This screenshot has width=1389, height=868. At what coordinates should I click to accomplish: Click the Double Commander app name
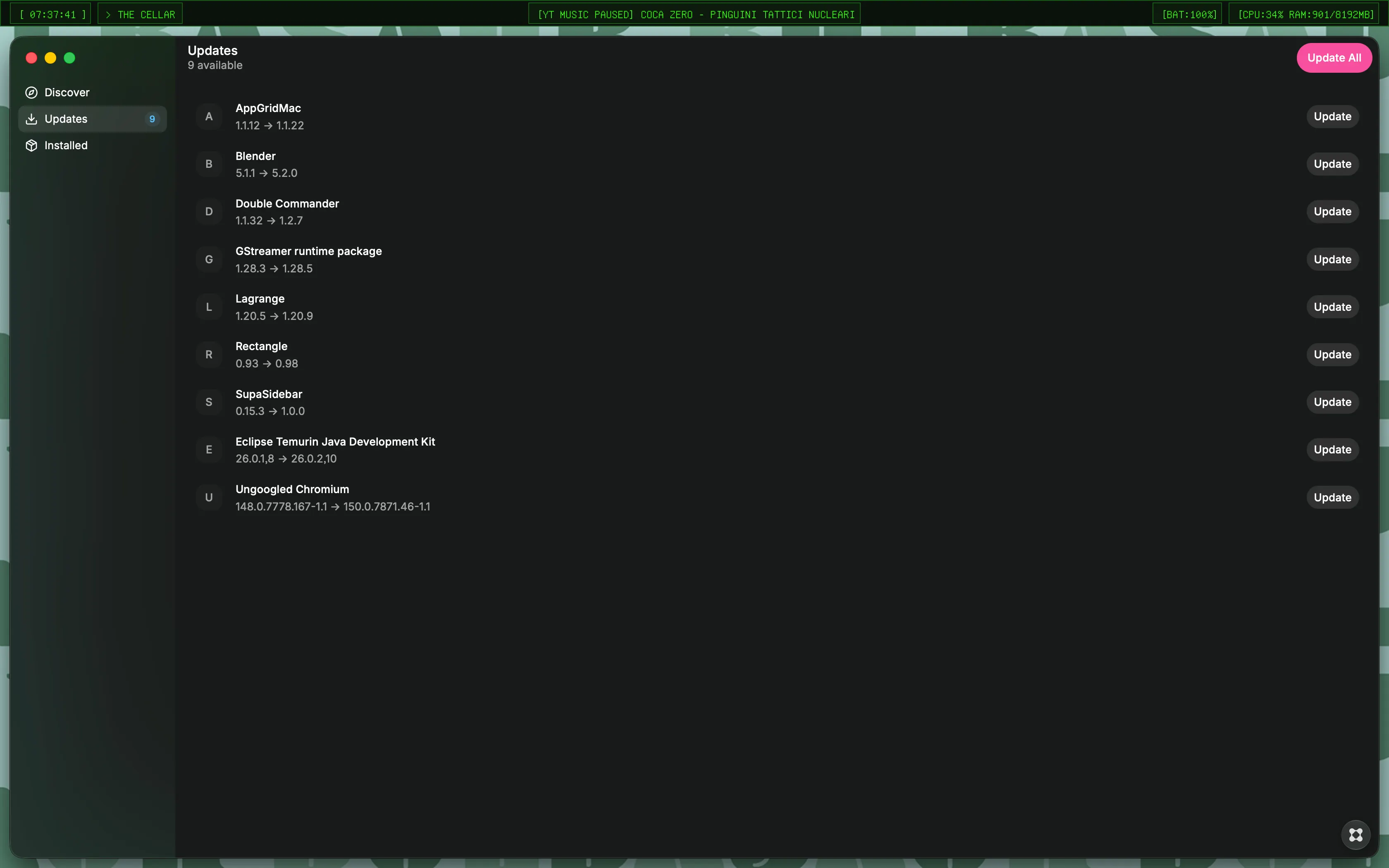[287, 204]
